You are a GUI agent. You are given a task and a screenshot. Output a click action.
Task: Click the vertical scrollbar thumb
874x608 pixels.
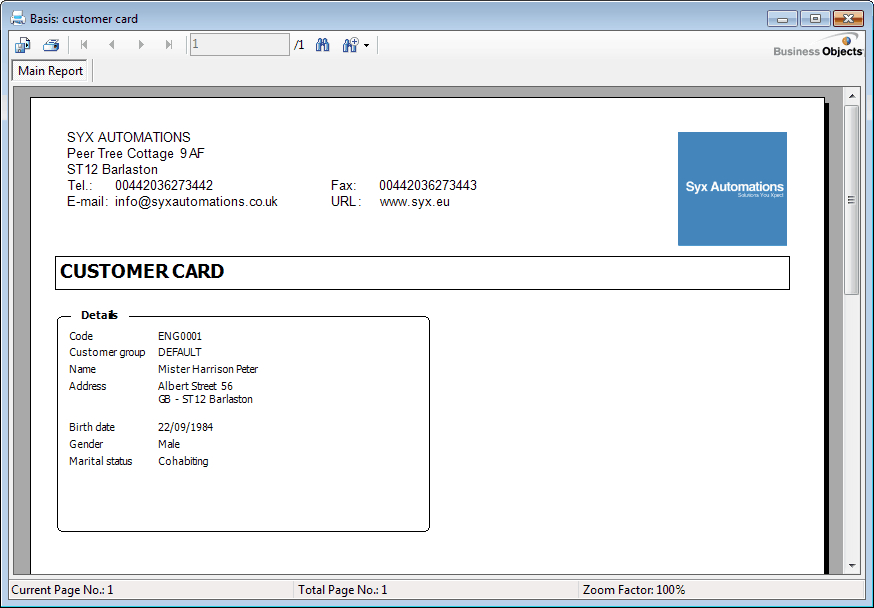[x=852, y=200]
